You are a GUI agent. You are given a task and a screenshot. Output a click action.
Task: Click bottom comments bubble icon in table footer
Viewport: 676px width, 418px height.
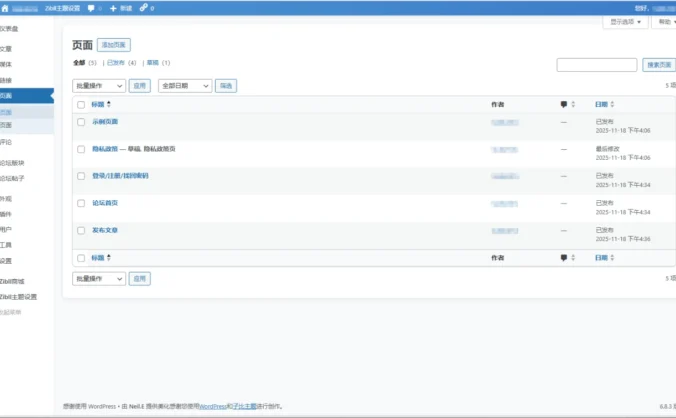[564, 257]
